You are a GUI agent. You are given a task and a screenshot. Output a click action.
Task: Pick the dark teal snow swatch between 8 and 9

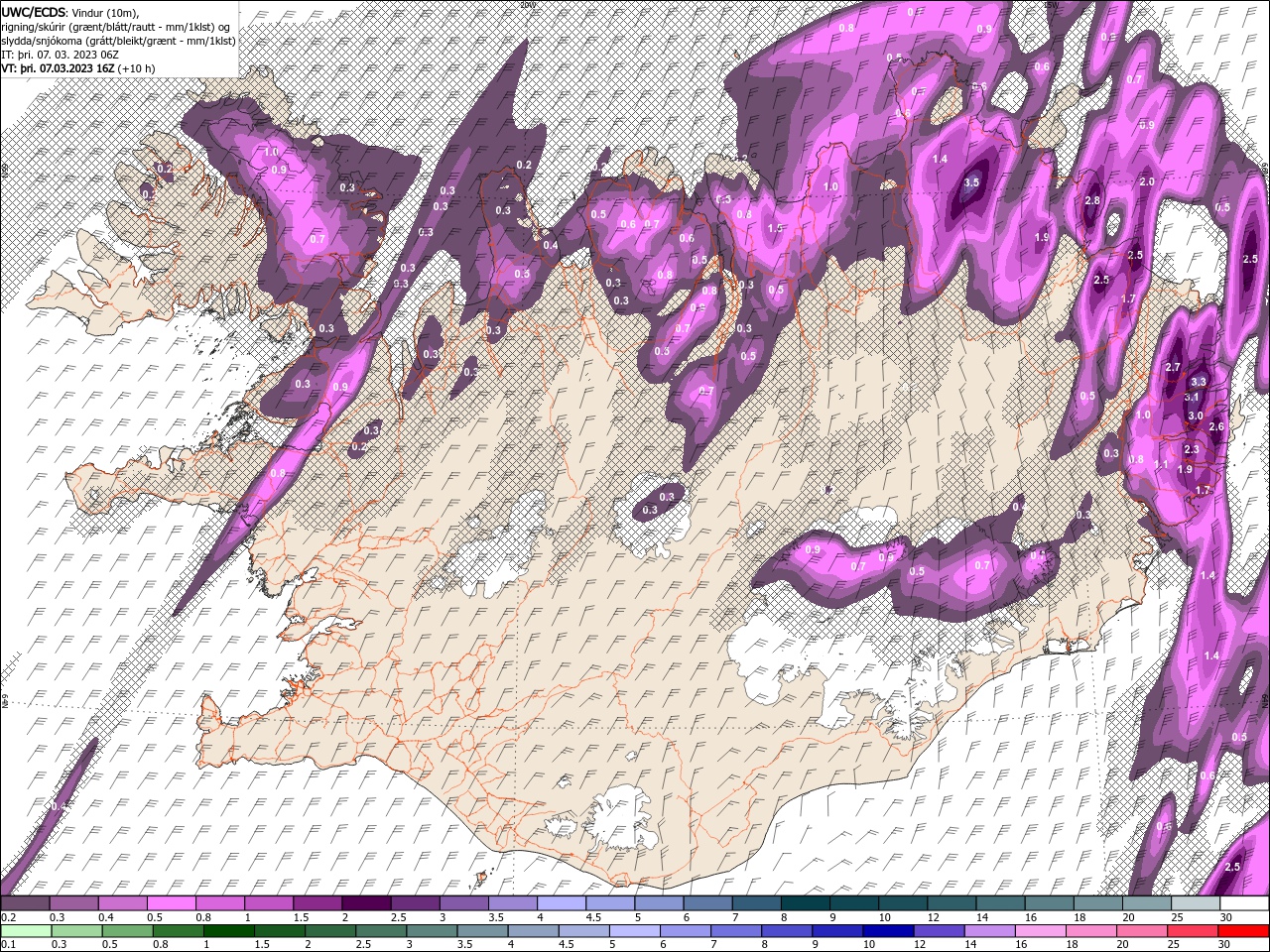point(805,903)
